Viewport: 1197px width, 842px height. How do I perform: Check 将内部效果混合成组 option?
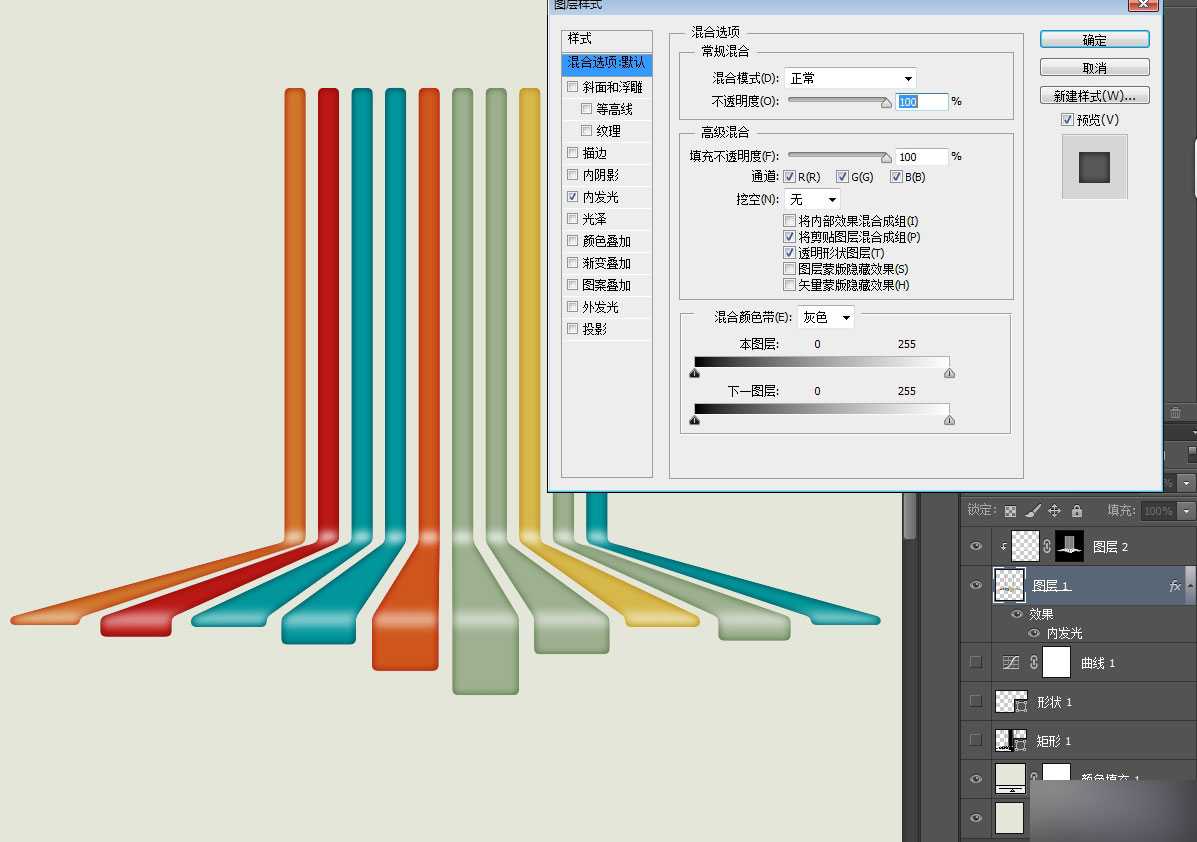point(789,221)
